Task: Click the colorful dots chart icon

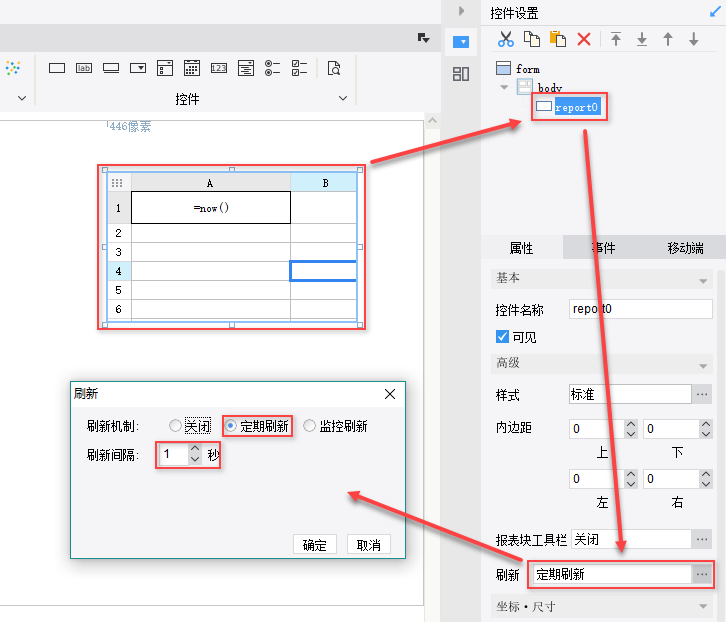Action: click(13, 68)
